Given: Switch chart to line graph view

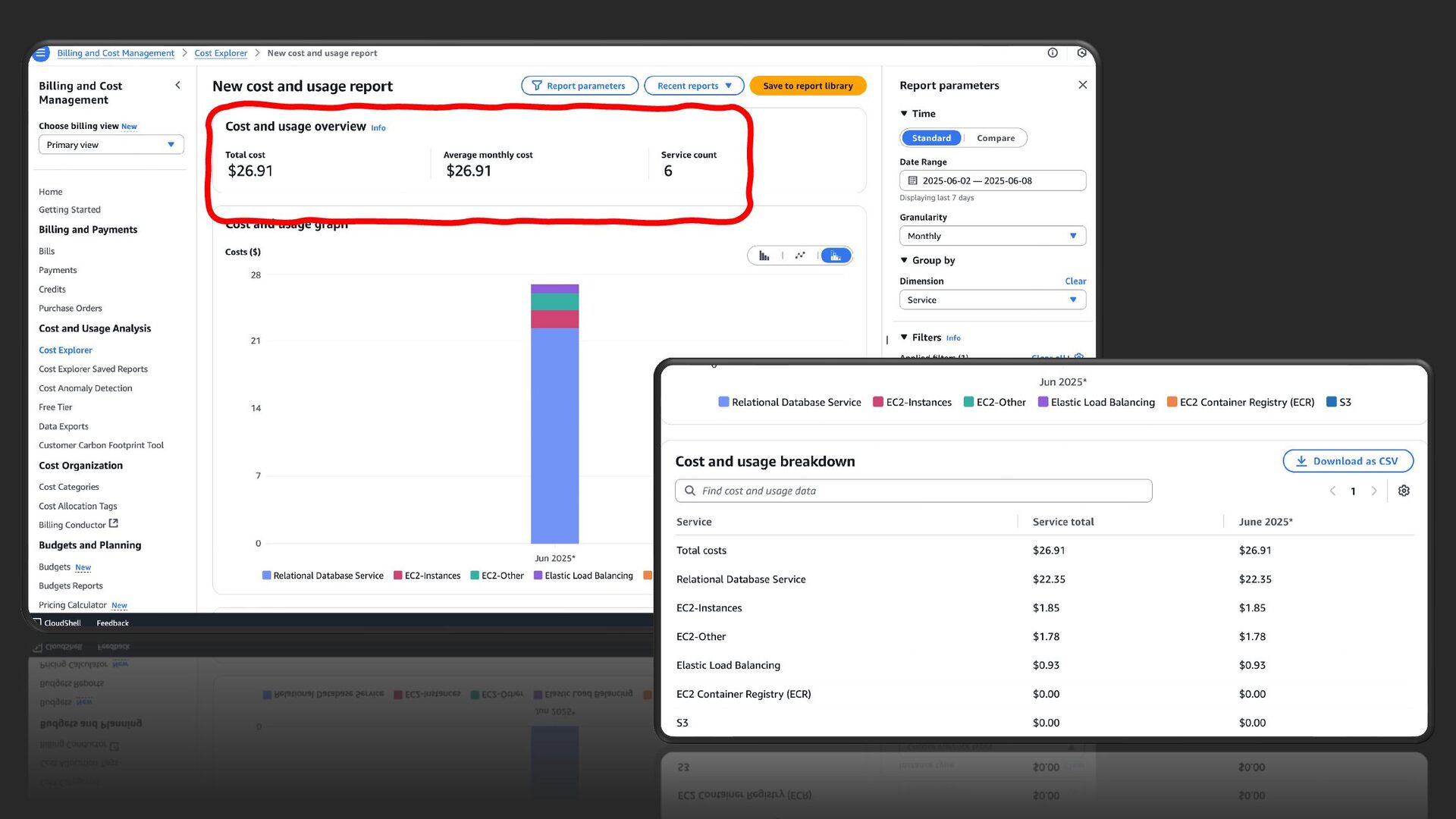Looking at the screenshot, I should 800,256.
